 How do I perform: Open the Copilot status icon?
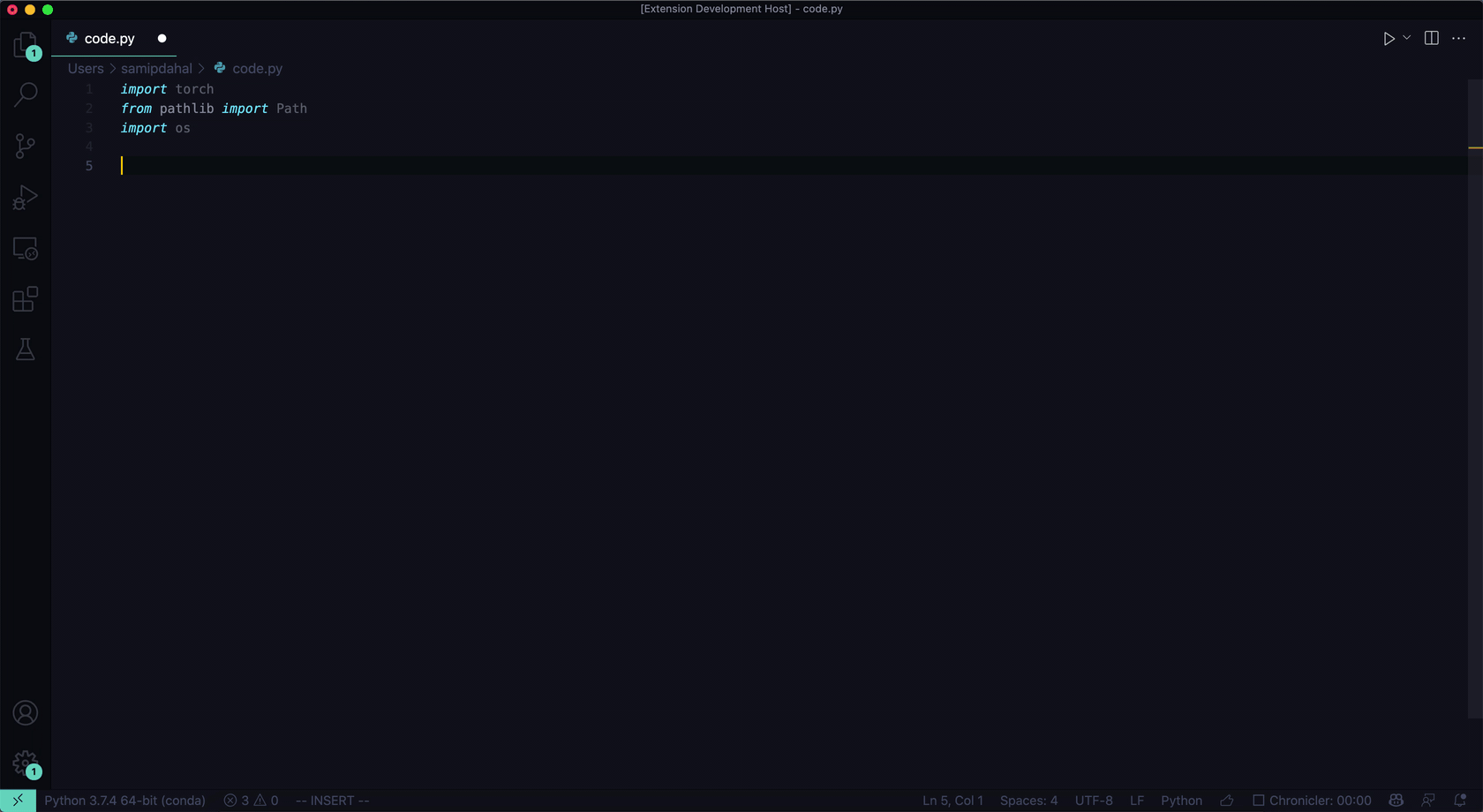1396,801
